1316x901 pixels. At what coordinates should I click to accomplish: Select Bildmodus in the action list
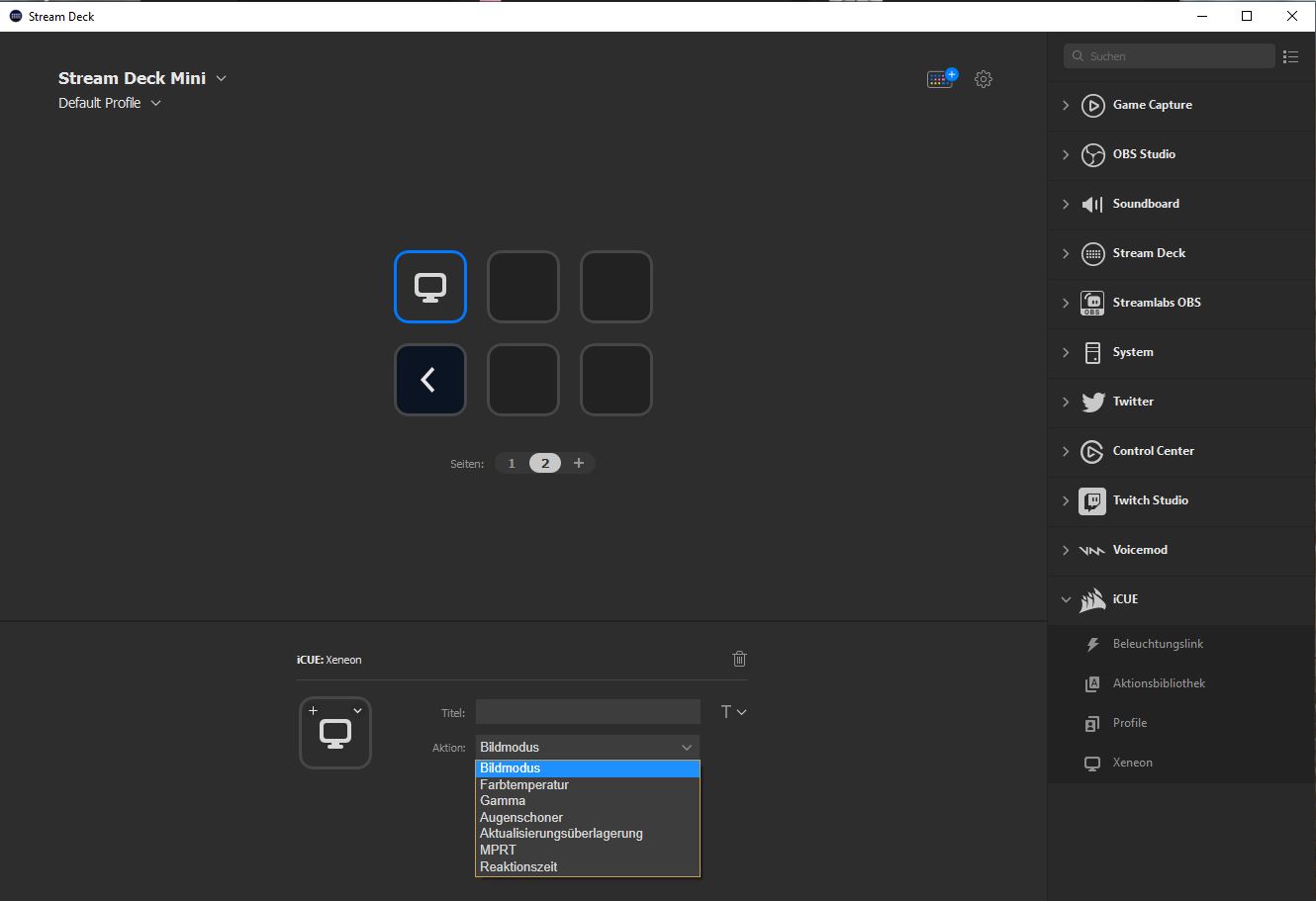(x=588, y=768)
